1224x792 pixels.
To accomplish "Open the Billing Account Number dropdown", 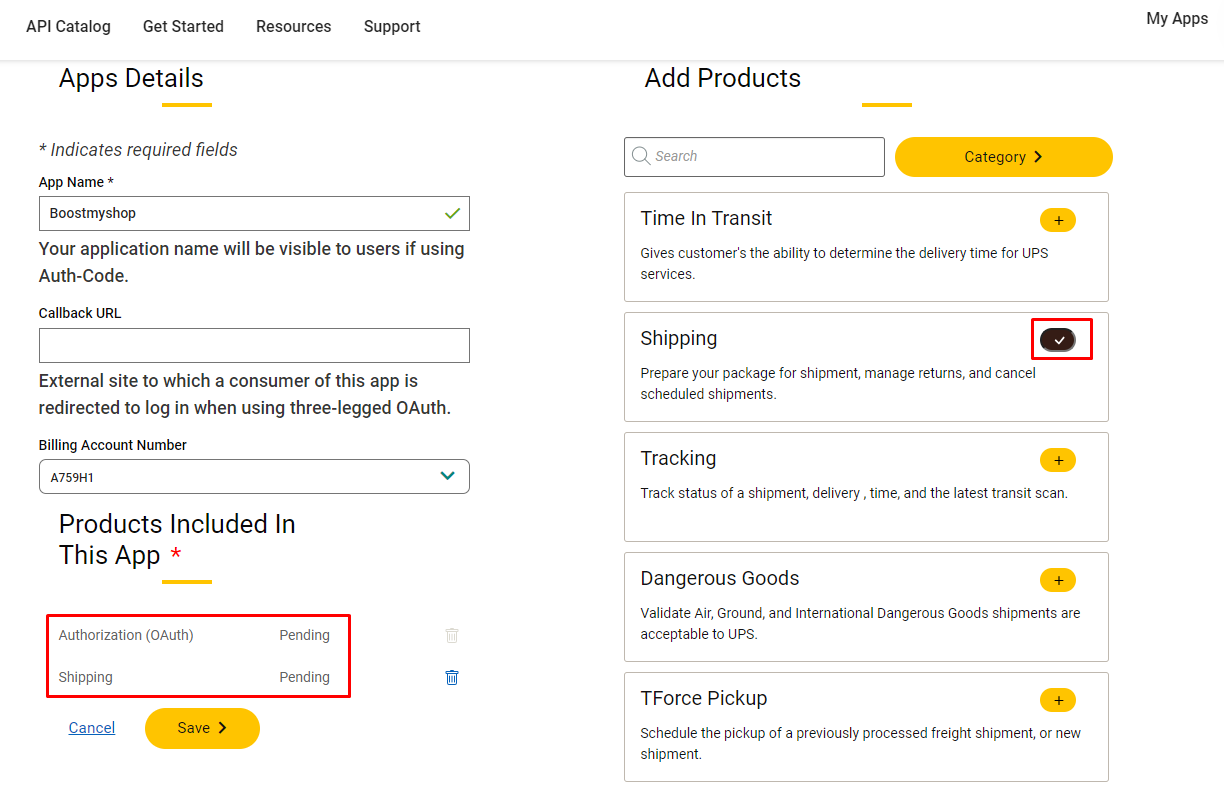I will [x=254, y=477].
